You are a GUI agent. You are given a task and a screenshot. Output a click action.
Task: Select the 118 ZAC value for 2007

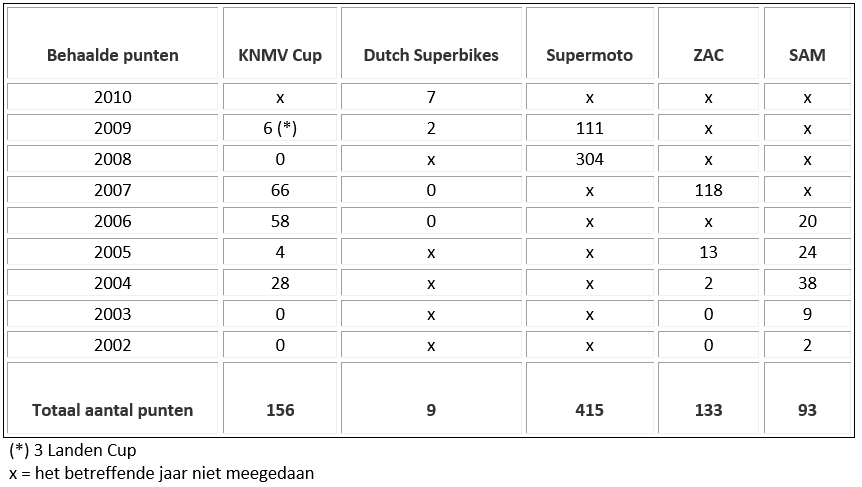pos(708,190)
